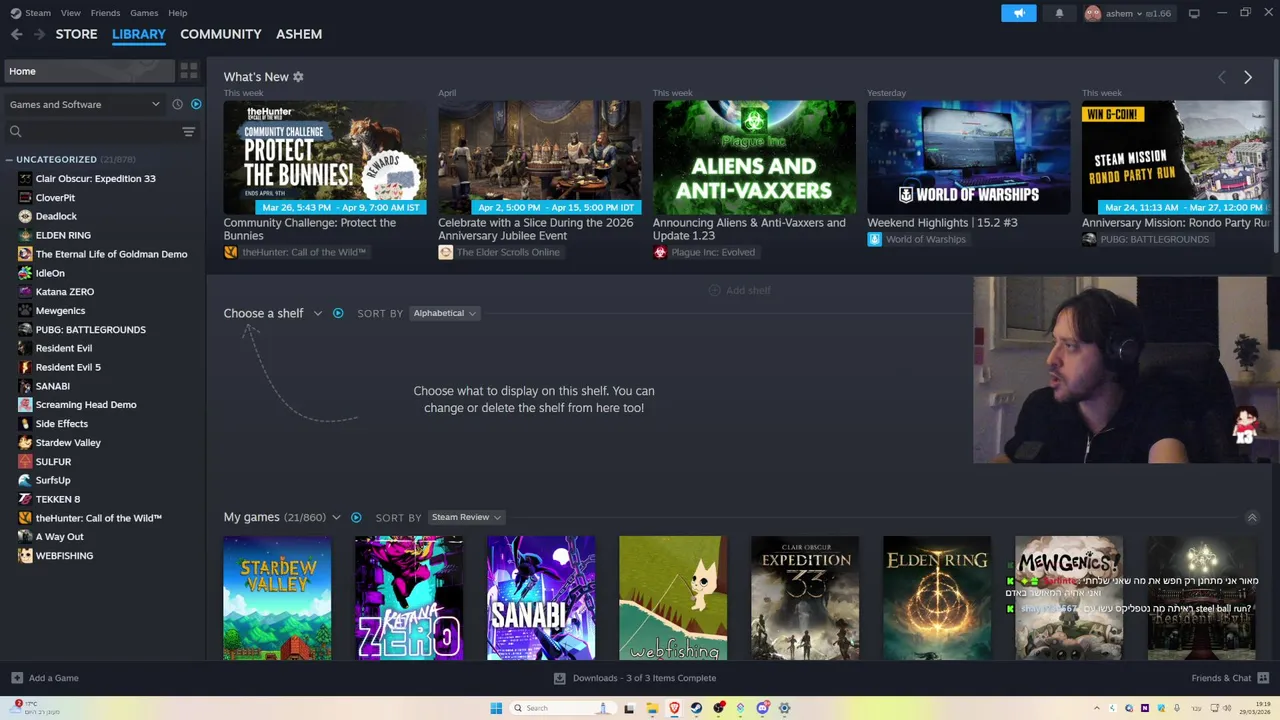Open the Help menu
The height and width of the screenshot is (720, 1280).
(178, 13)
